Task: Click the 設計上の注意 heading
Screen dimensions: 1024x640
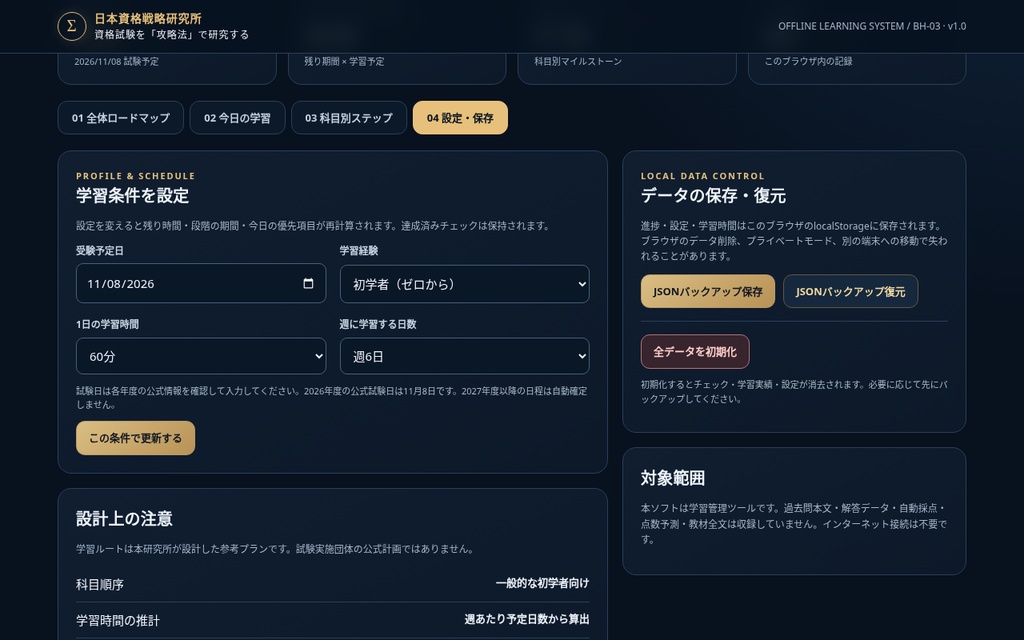Action: 124,519
